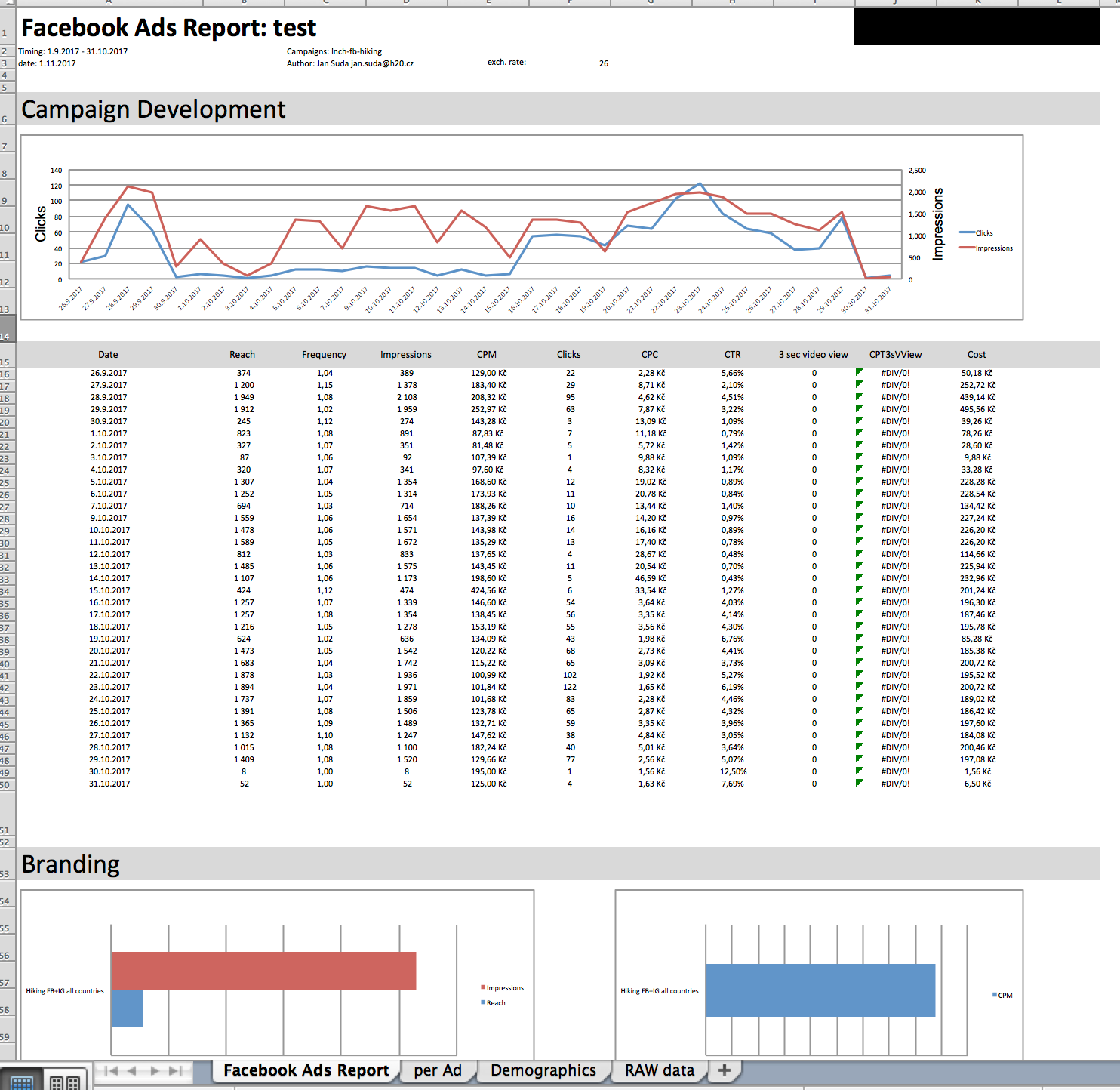The image size is (1120, 1090).
Task: Switch to Demographics sheet tab
Action: (543, 1070)
